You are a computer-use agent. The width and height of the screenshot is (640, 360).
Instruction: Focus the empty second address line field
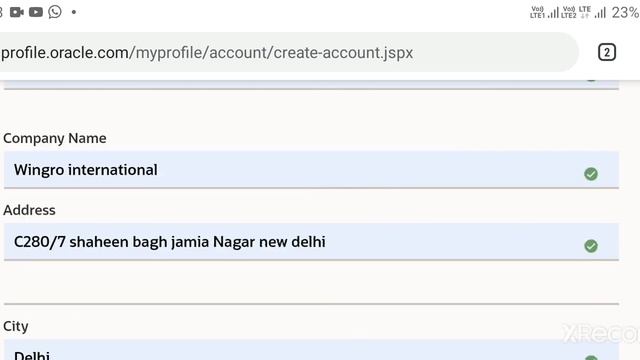point(311,286)
